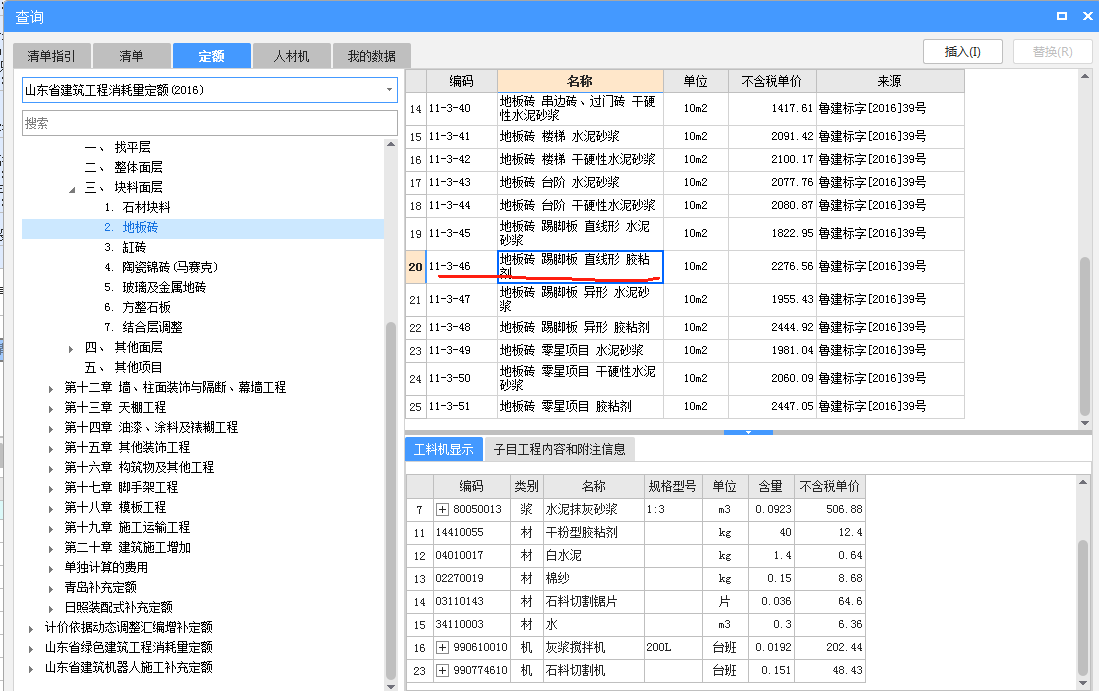
Task: Expand 计价依据动态调整汇编增补定额 node
Action: pos(31,629)
